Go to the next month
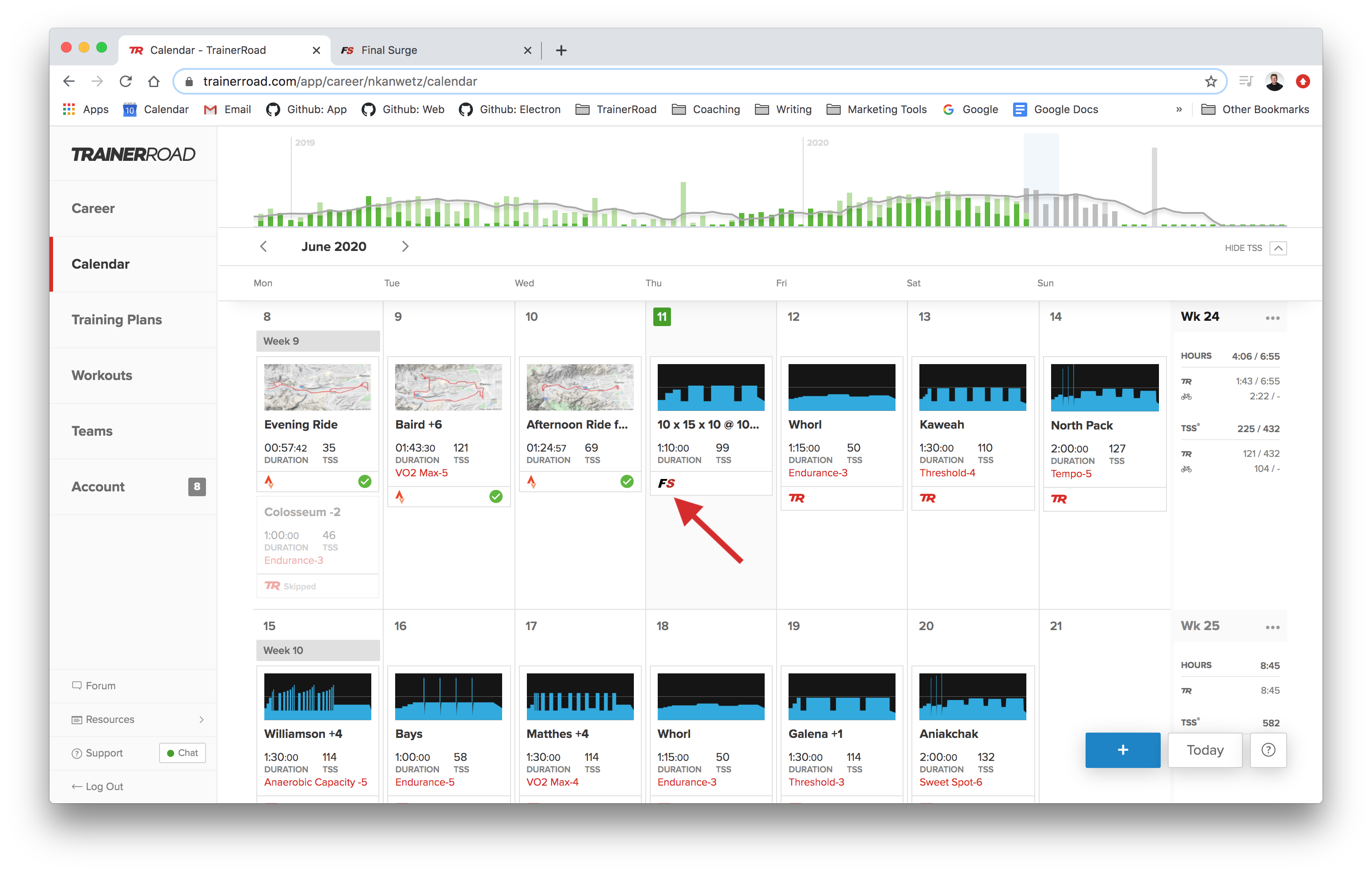1372x874 pixels. [405, 246]
